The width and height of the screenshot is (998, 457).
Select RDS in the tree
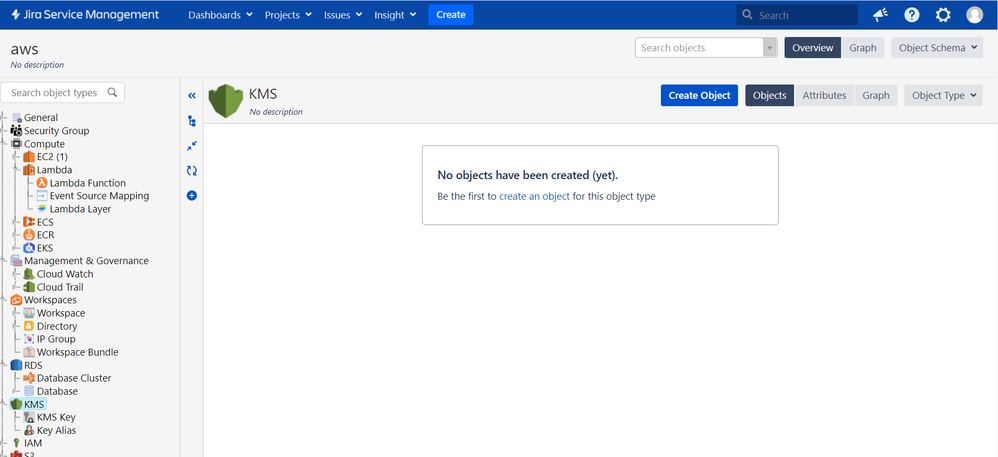(x=32, y=365)
